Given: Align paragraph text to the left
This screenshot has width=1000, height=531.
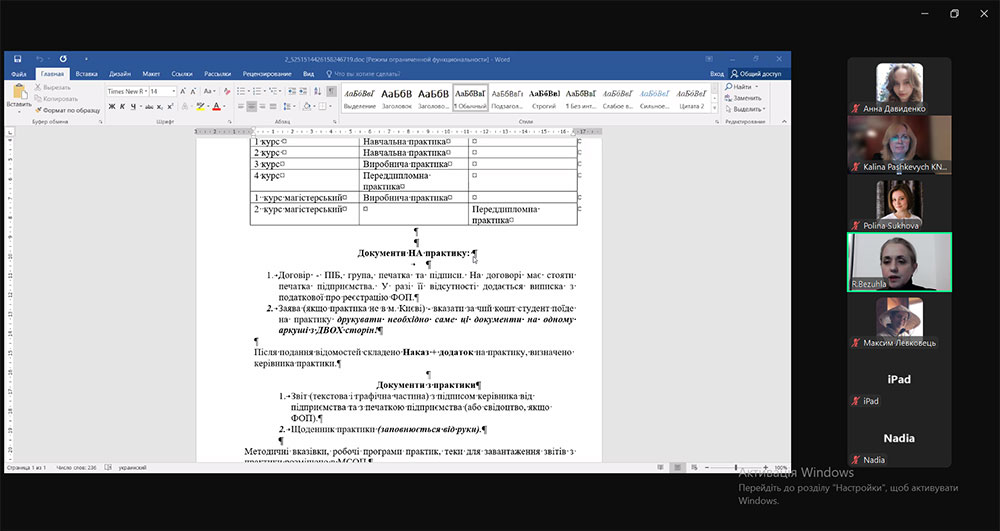Looking at the screenshot, I should click(x=241, y=106).
